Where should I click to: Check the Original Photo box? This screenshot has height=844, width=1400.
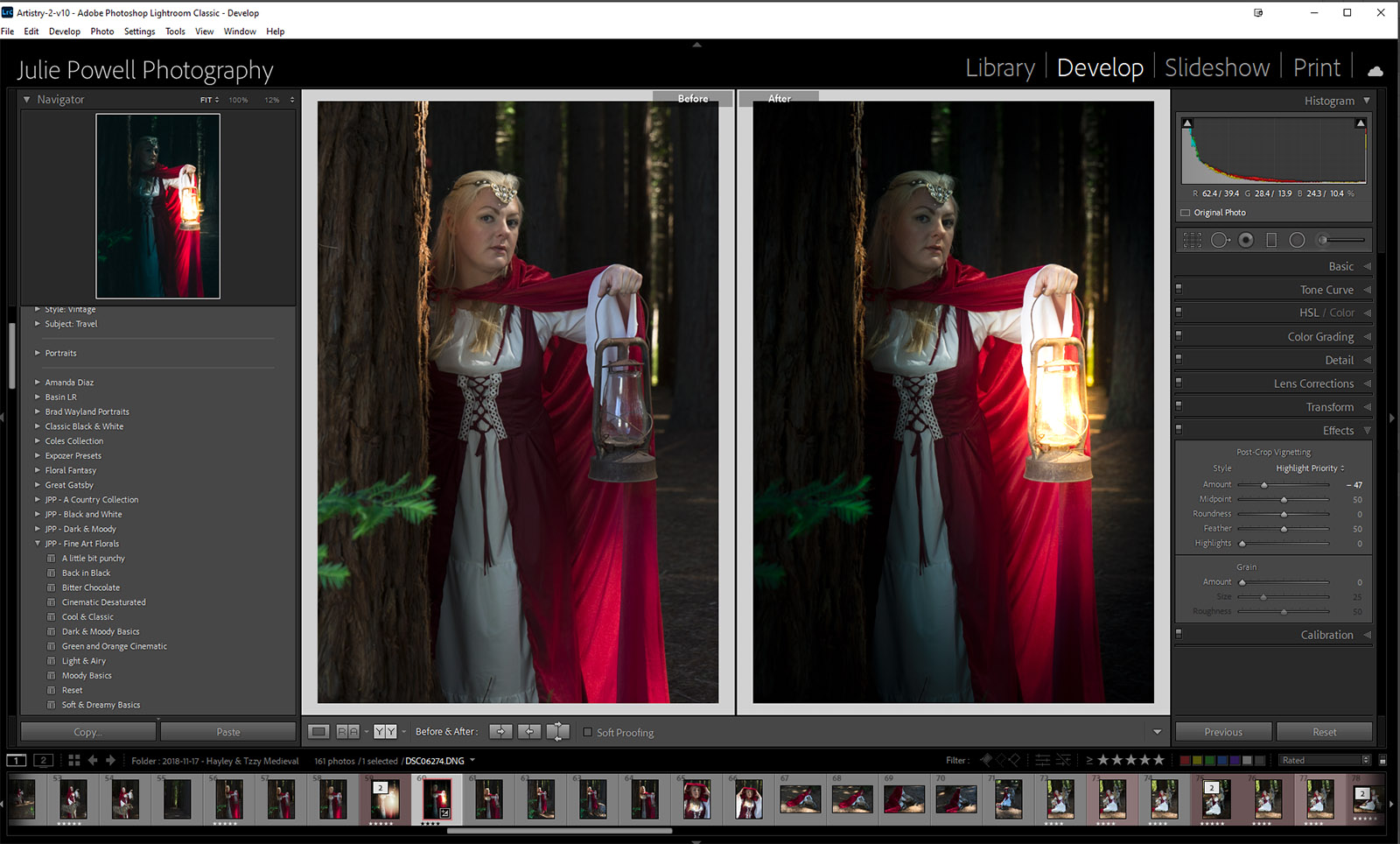[x=1186, y=213]
